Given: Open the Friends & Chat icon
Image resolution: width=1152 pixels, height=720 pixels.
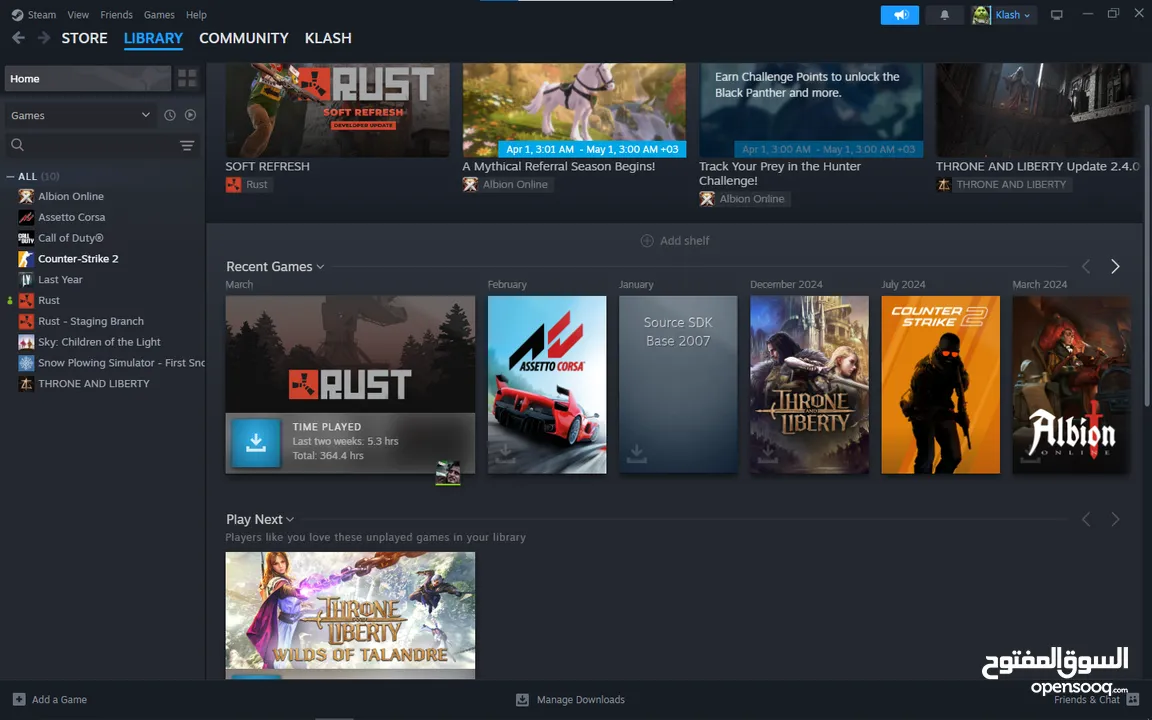Looking at the screenshot, I should 1133,699.
